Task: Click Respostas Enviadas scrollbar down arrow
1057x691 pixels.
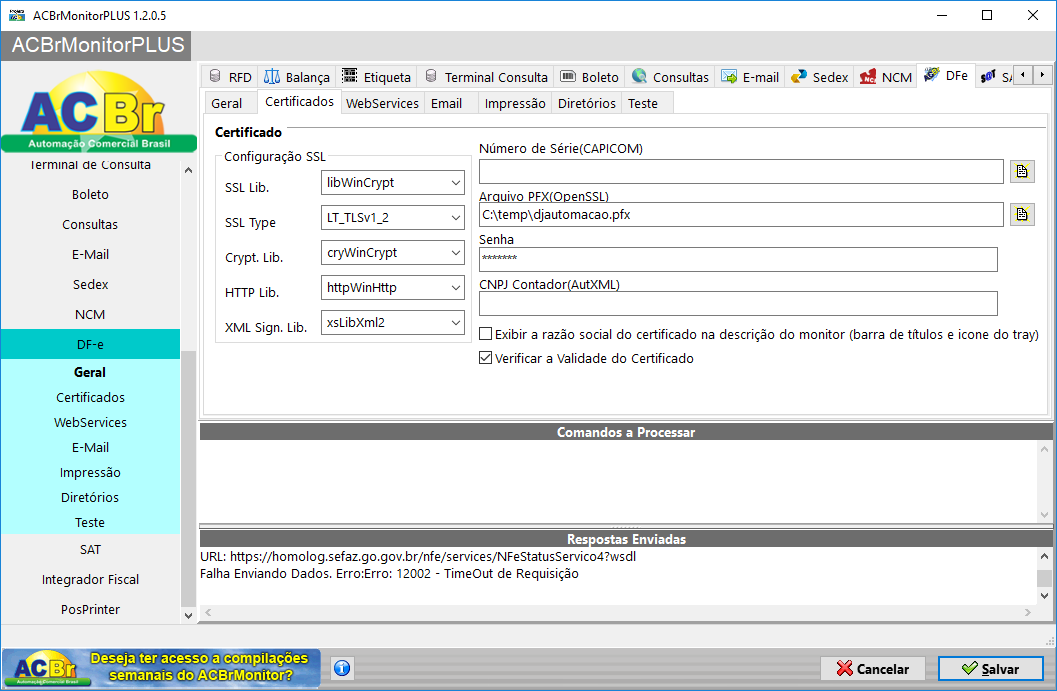Action: tap(1044, 595)
